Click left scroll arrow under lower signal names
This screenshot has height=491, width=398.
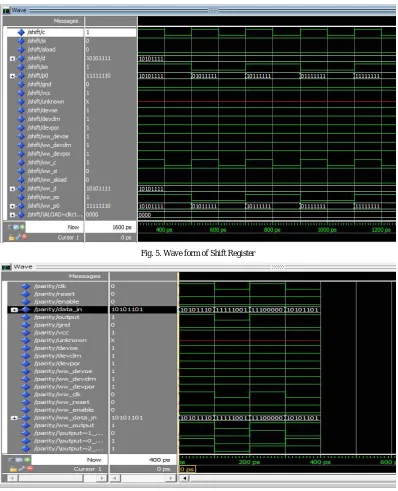[12, 478]
